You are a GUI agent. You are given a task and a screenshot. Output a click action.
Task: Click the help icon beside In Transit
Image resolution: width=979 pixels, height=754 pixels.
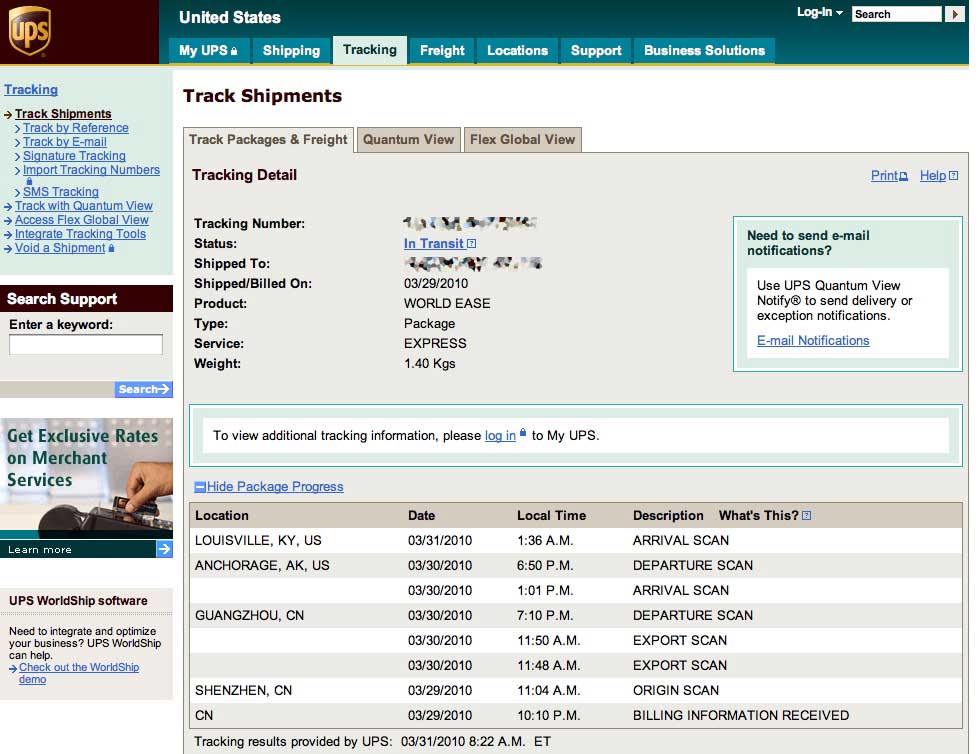pos(471,243)
